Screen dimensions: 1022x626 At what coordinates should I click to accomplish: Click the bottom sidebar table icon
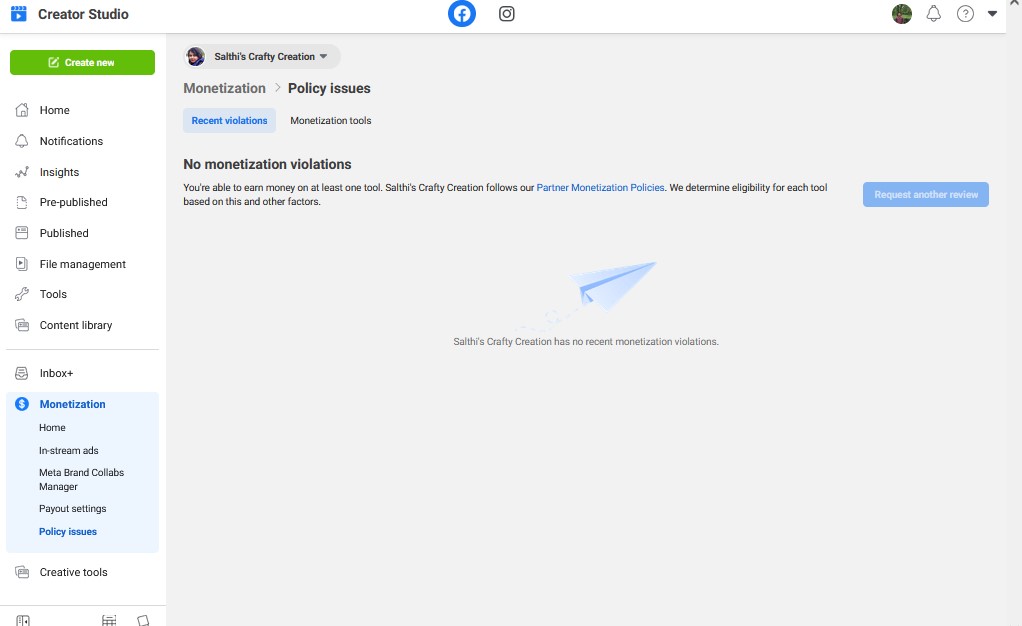pos(109,621)
